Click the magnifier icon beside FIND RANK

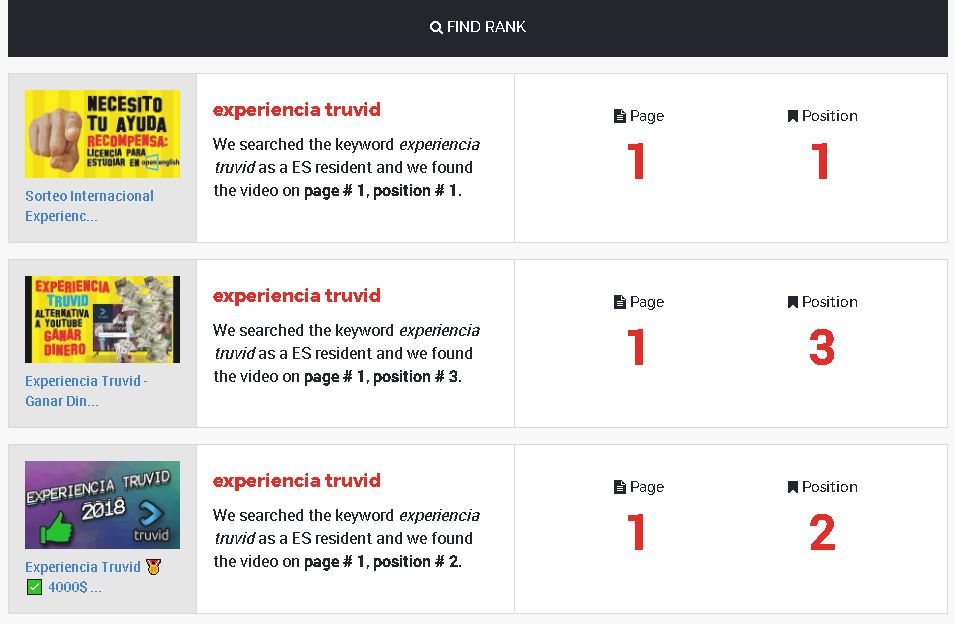436,28
